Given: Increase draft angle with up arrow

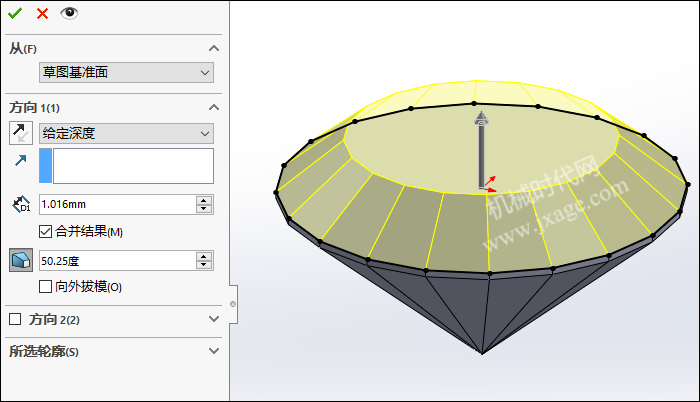Looking at the screenshot, I should tap(204, 256).
